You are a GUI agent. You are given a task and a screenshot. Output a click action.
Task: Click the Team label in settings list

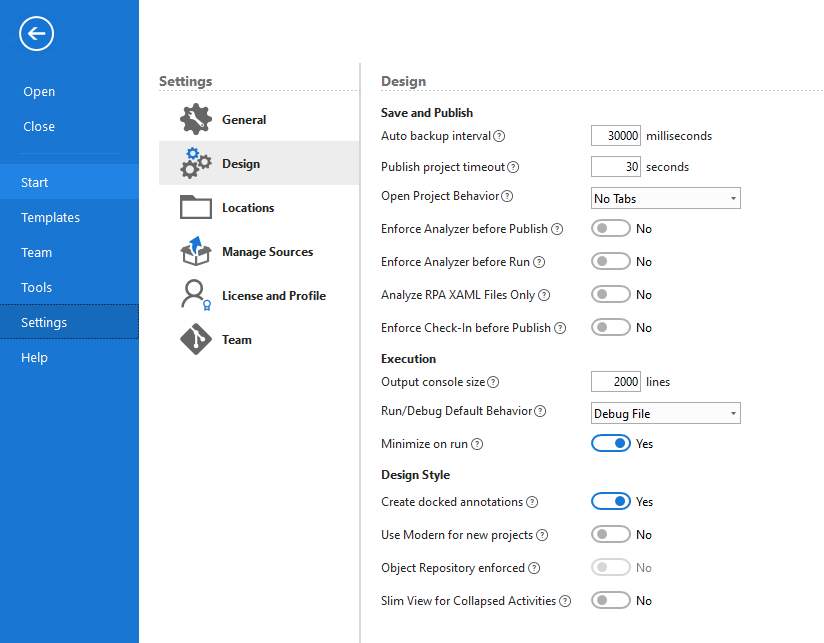[236, 340]
